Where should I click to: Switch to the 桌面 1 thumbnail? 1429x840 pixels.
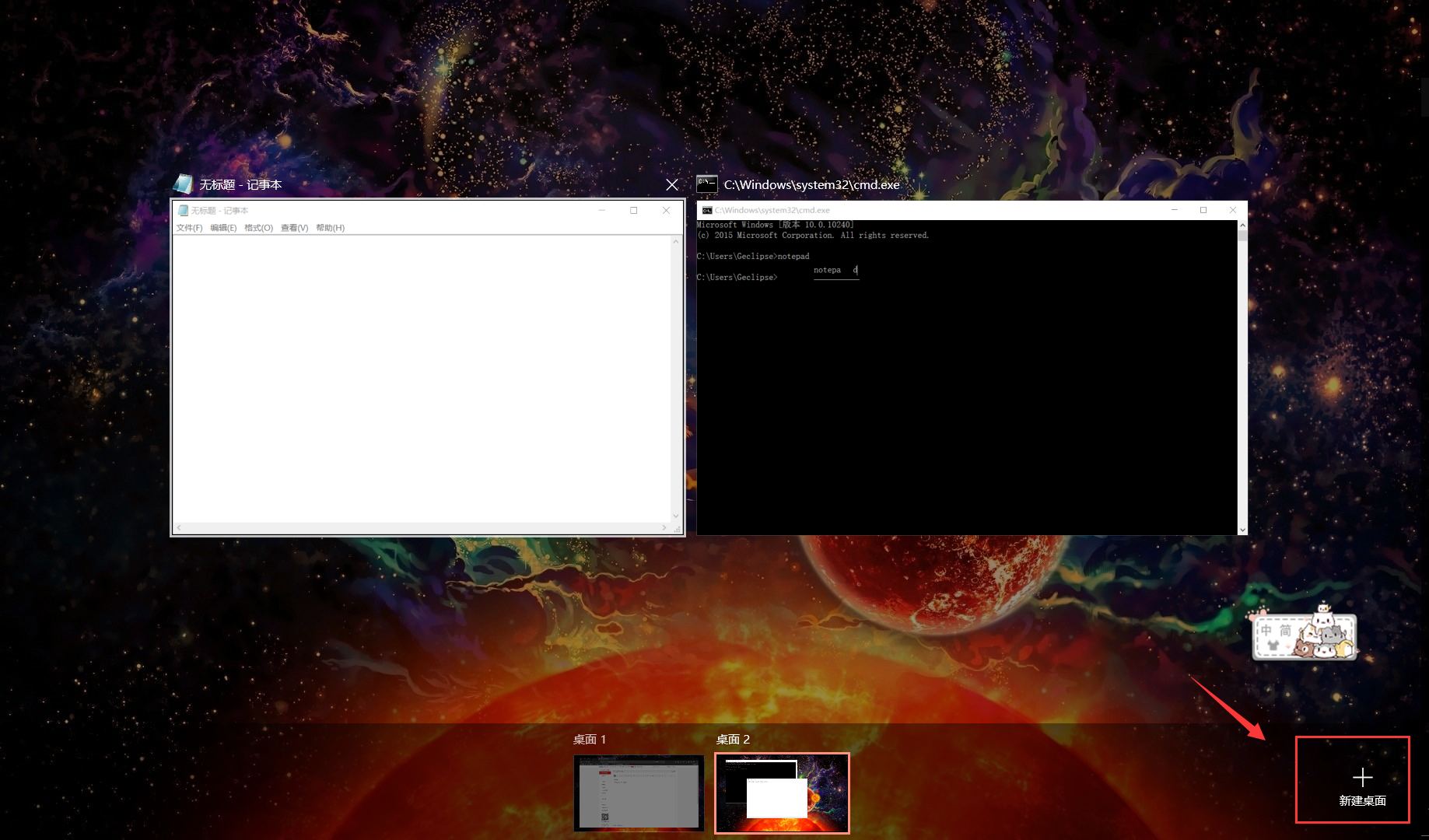pos(639,793)
